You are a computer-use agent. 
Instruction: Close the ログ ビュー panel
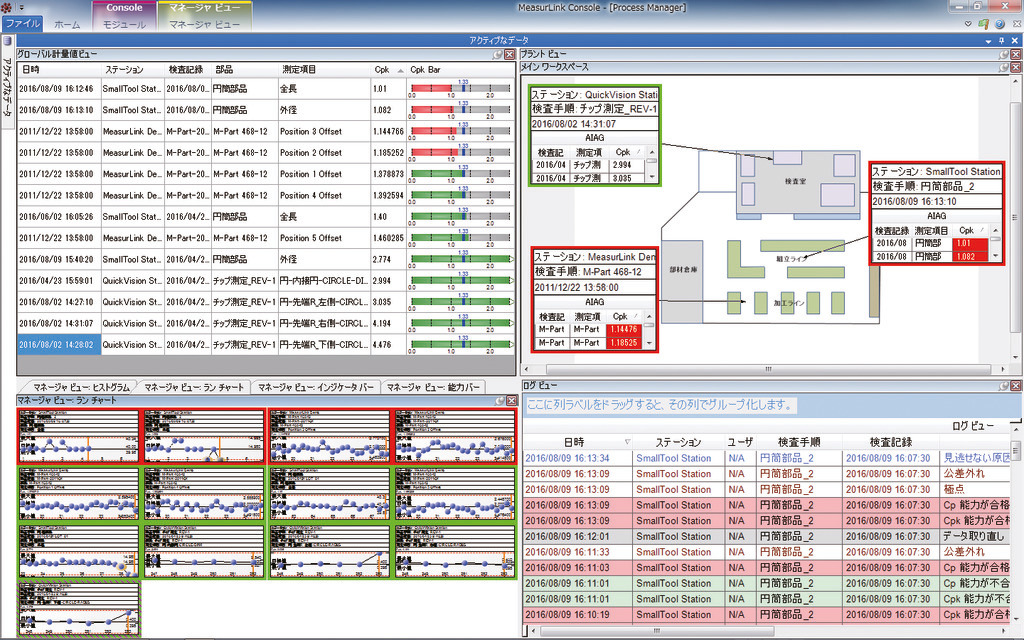click(1016, 386)
